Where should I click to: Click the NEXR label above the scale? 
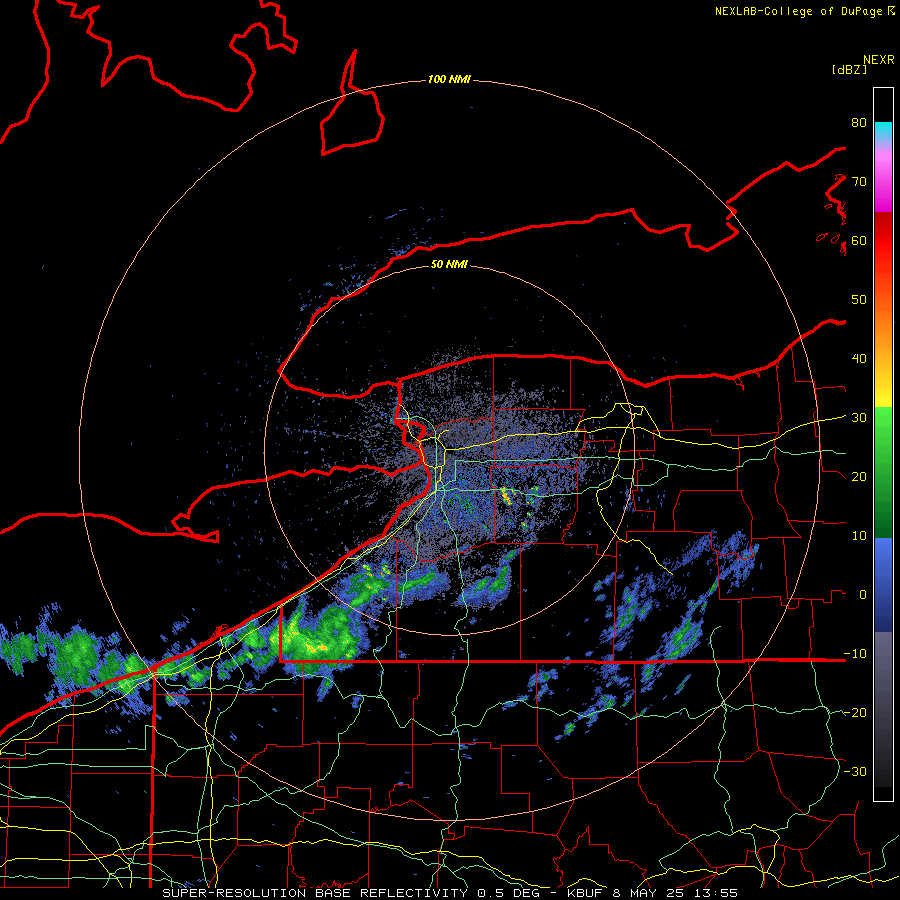[879, 60]
